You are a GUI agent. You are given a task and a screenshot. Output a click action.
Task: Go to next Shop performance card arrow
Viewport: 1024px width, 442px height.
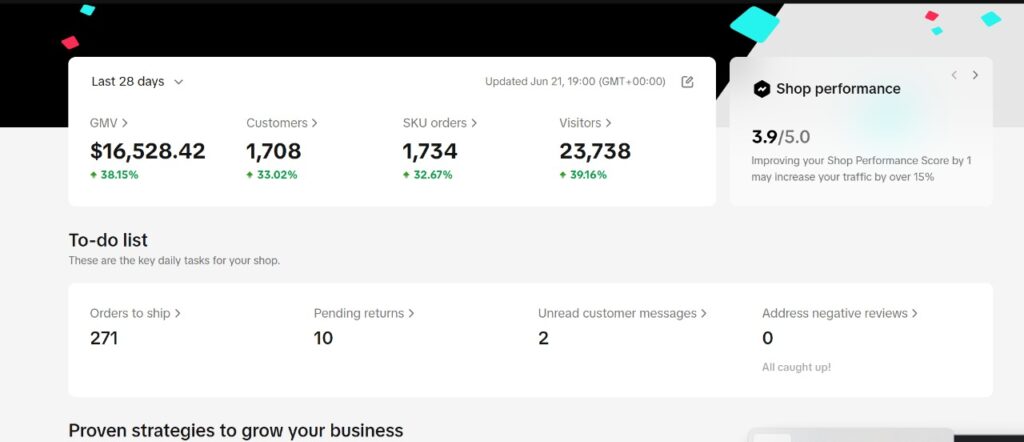tap(975, 75)
